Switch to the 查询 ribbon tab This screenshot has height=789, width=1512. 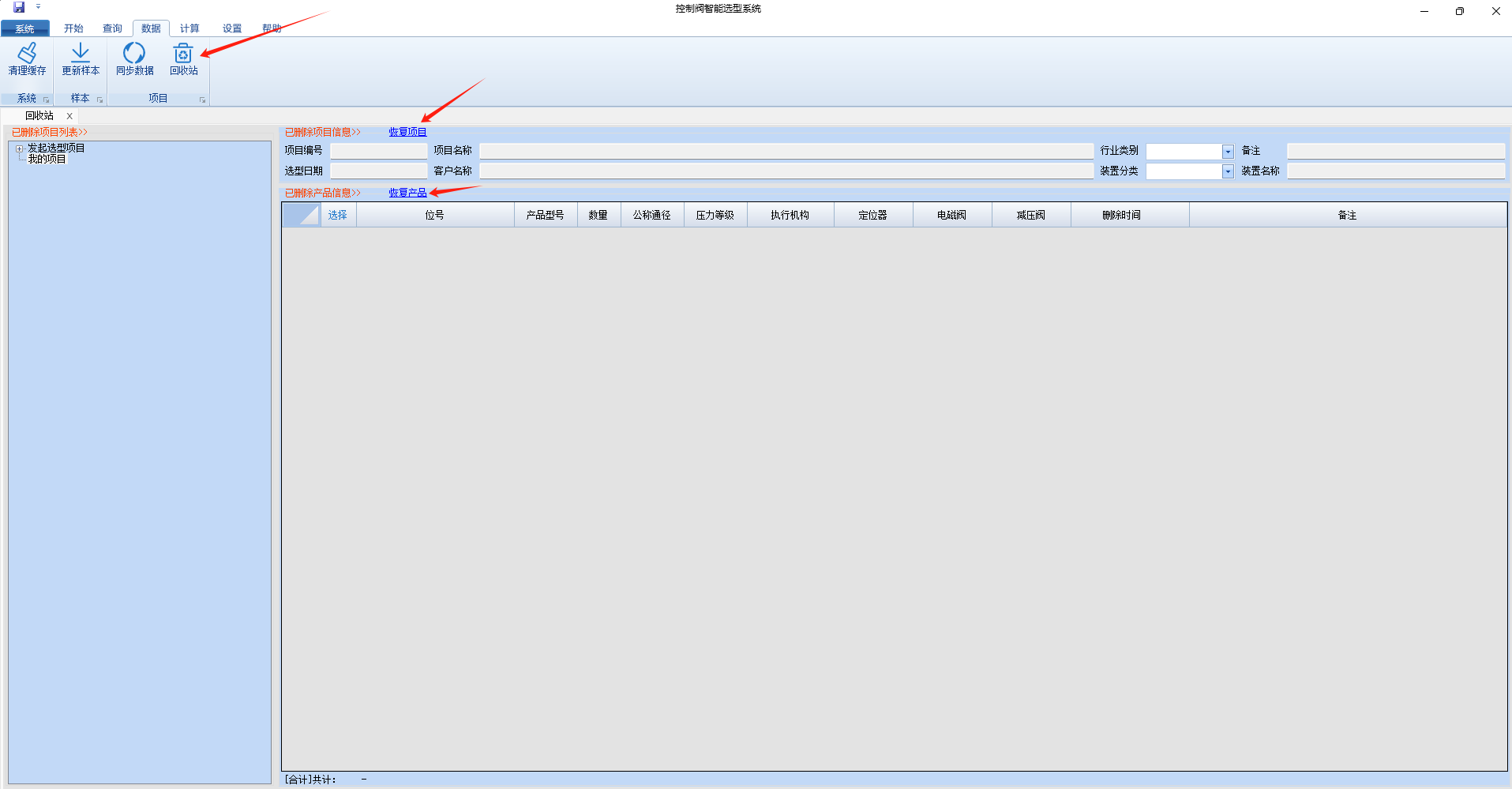coord(112,28)
